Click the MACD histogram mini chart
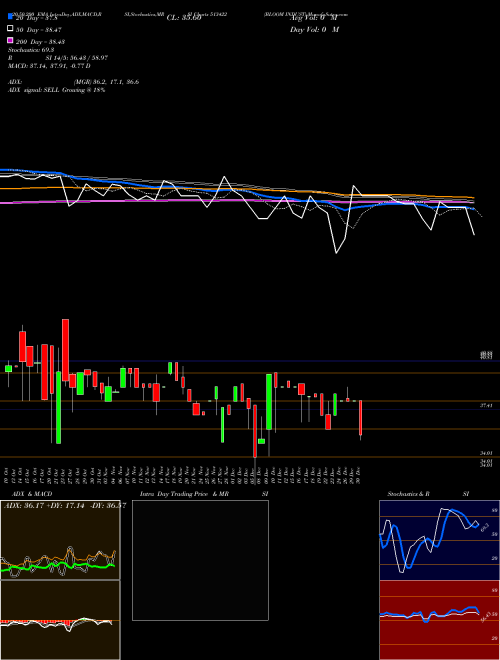 point(60,620)
